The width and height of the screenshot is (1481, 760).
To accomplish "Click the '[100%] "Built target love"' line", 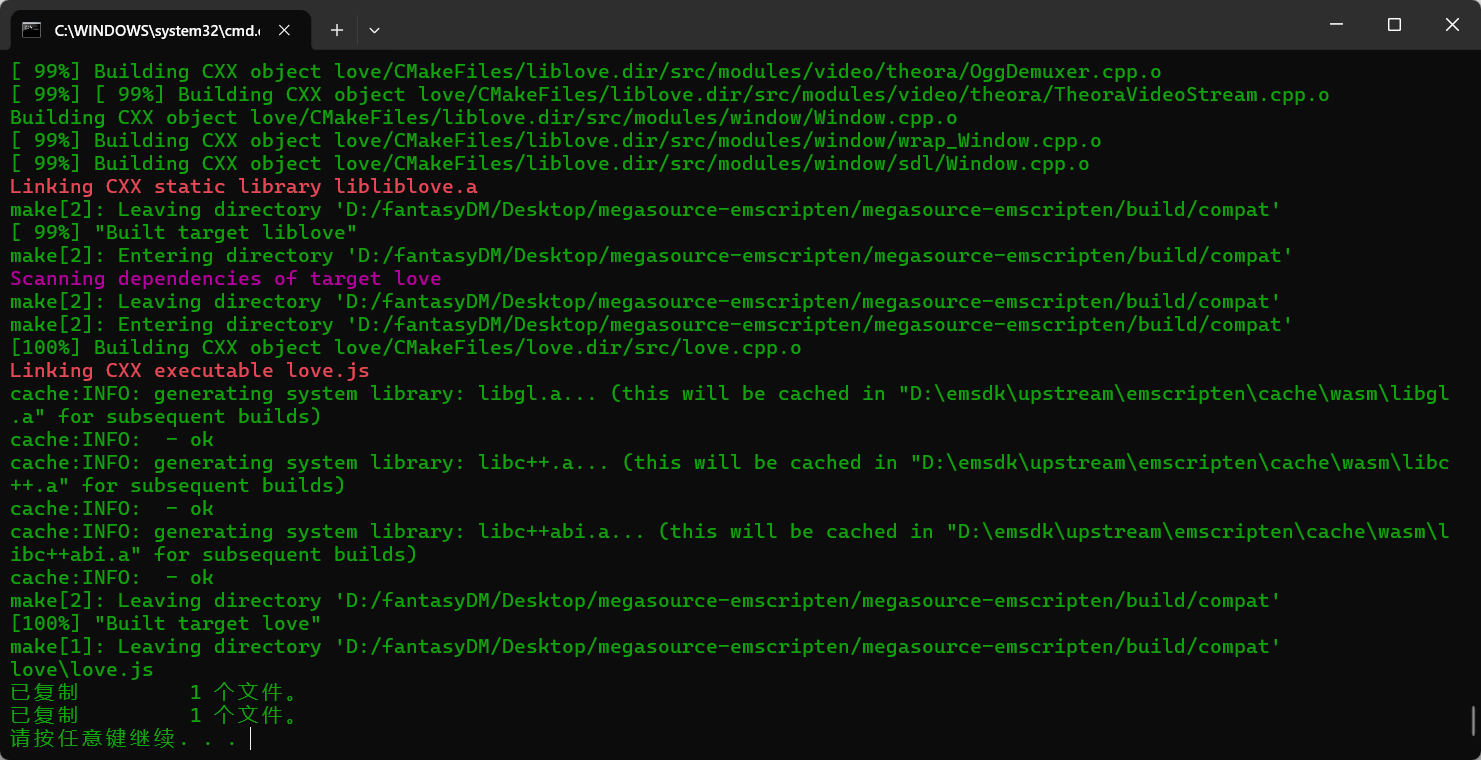I will pyautogui.click(x=165, y=624).
